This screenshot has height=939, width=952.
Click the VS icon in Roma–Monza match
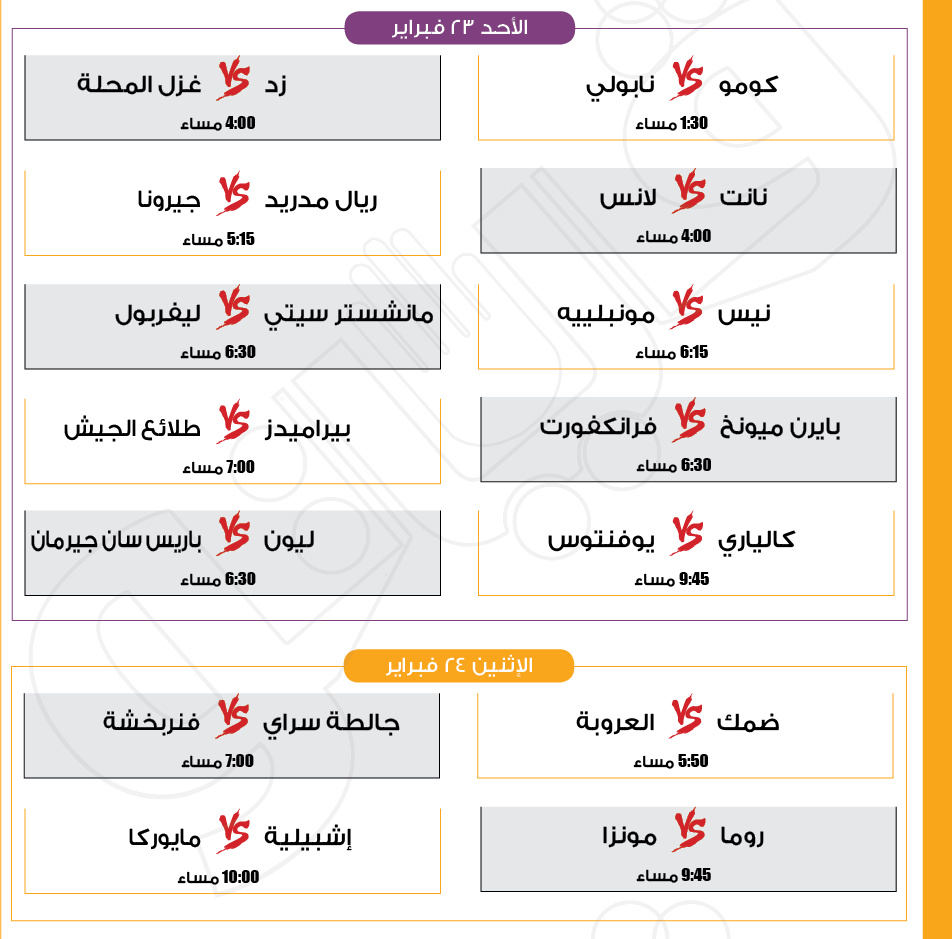tap(688, 833)
